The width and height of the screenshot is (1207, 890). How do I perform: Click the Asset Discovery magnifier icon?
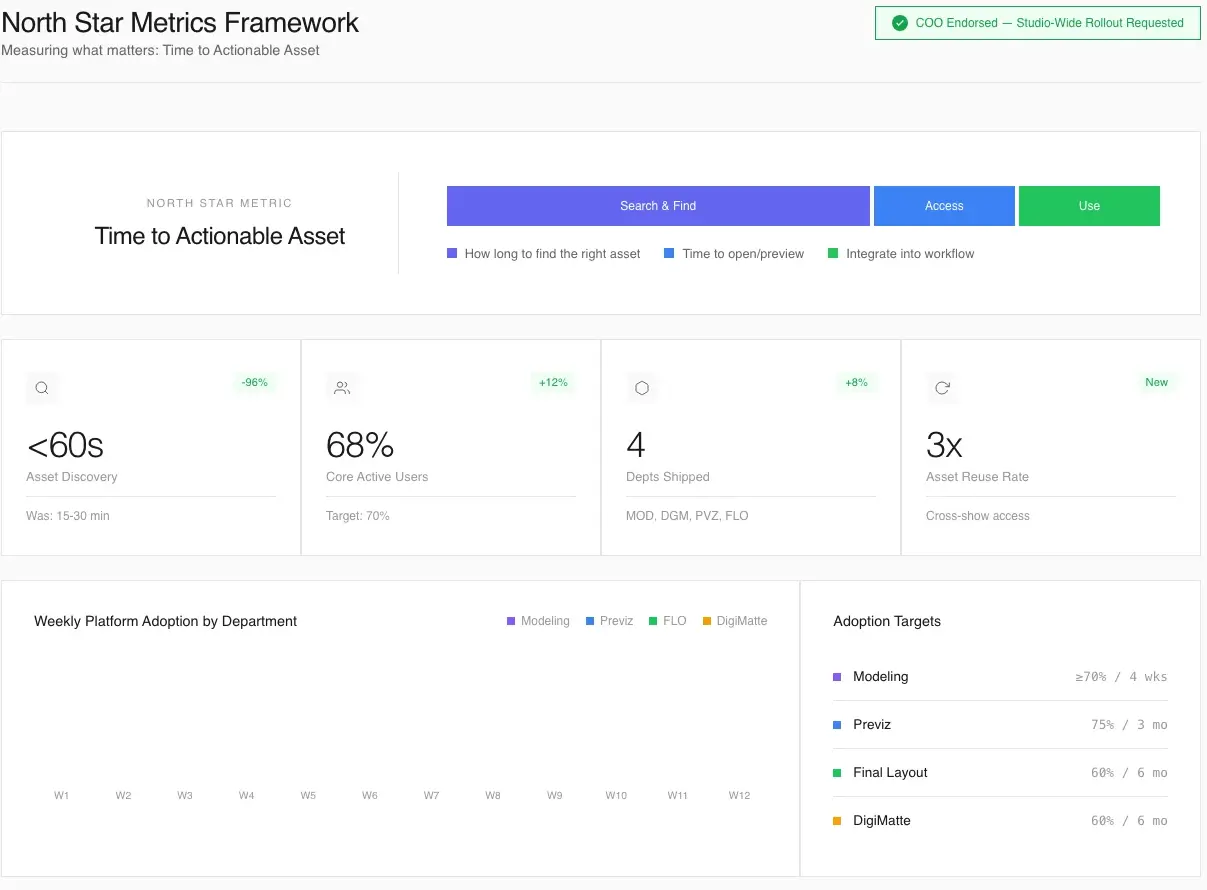pos(43,388)
